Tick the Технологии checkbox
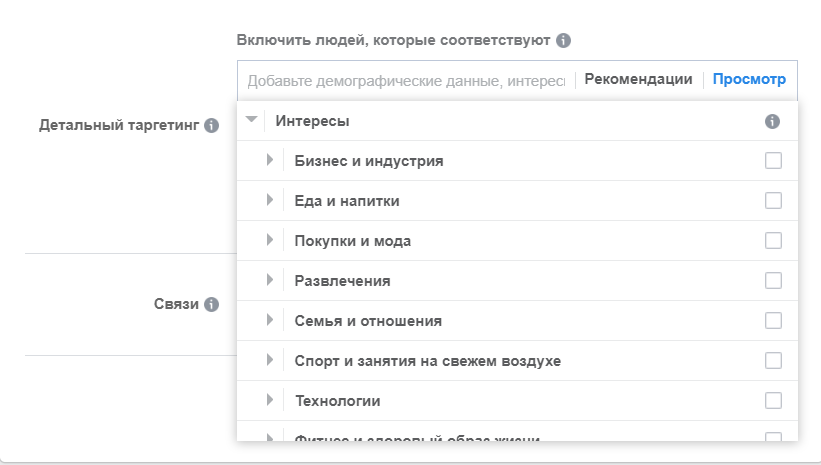 pyautogui.click(x=773, y=401)
